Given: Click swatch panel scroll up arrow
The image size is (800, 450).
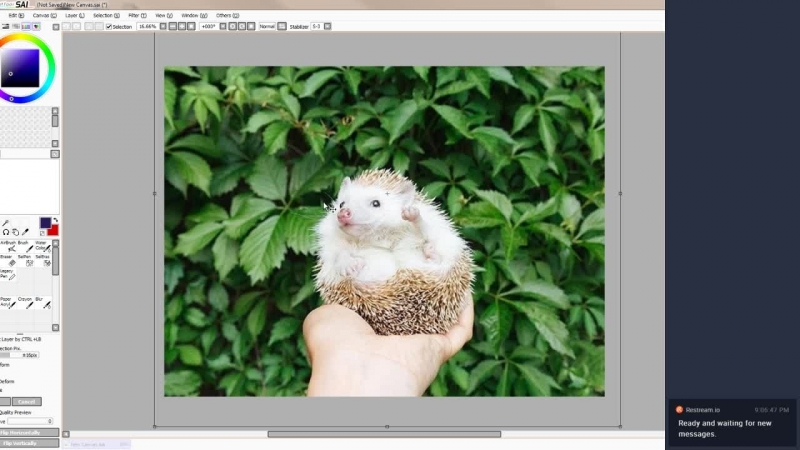Looking at the screenshot, I should click(x=55, y=111).
